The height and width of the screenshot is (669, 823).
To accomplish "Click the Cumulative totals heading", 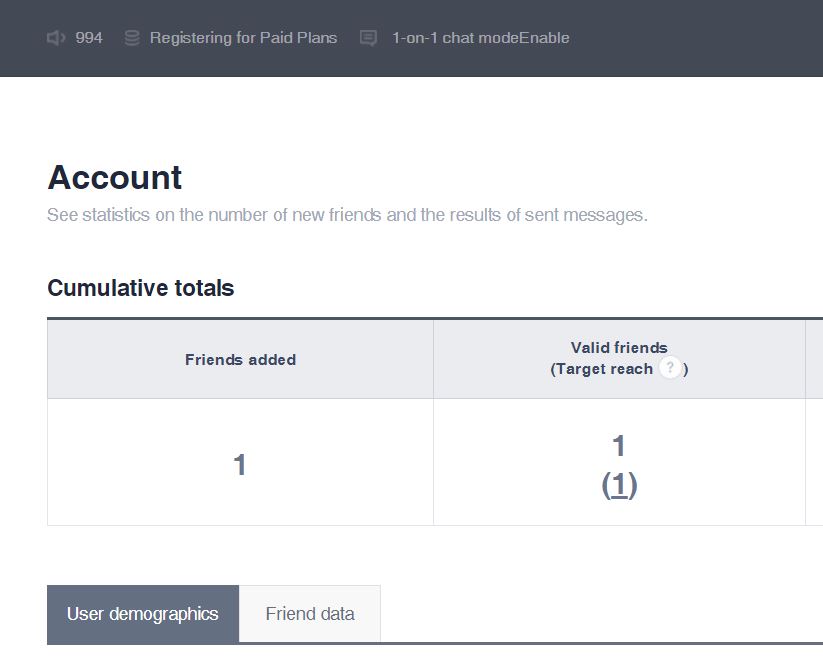I will pos(141,288).
